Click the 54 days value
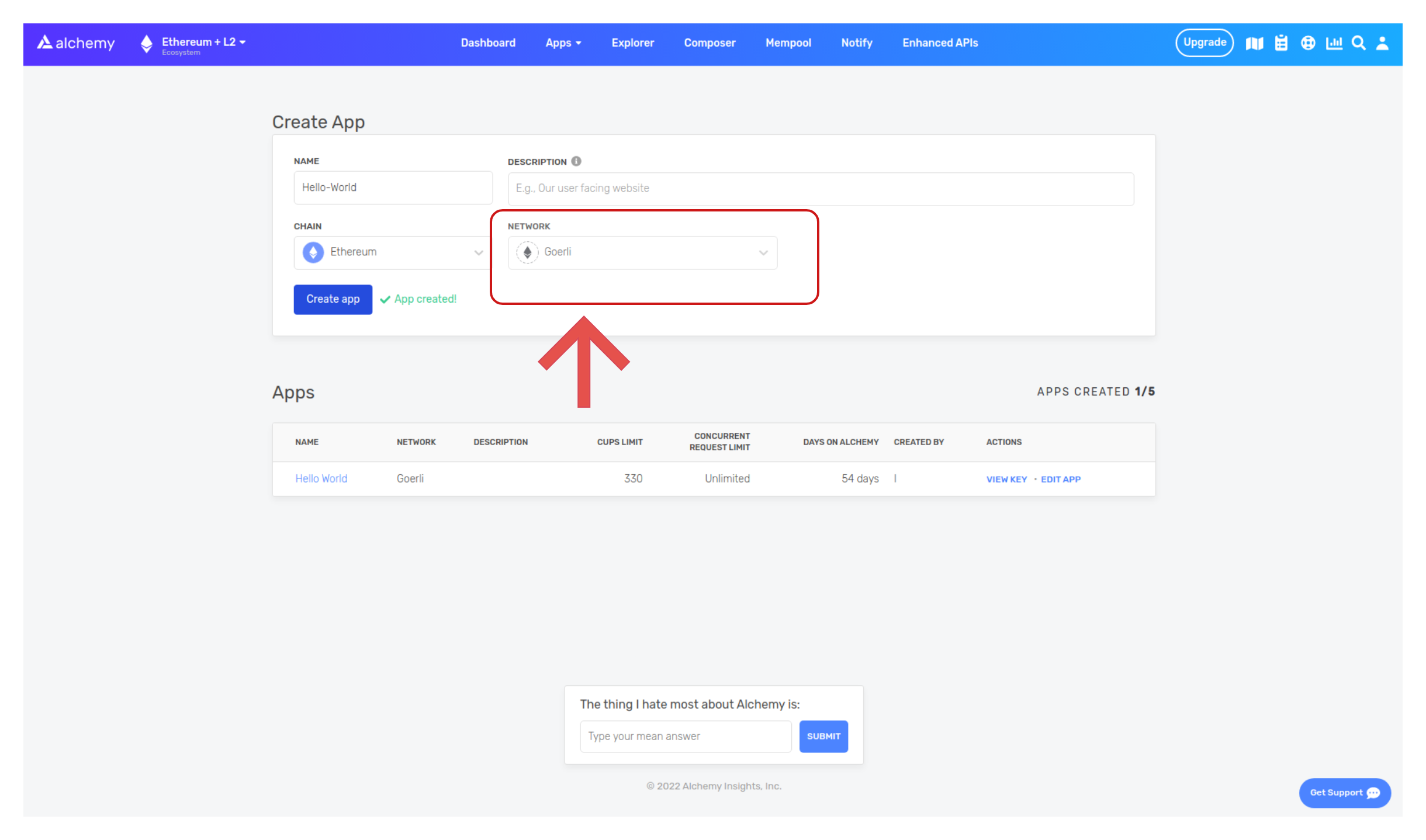Screen dimensions: 1426x840 [x=860, y=478]
